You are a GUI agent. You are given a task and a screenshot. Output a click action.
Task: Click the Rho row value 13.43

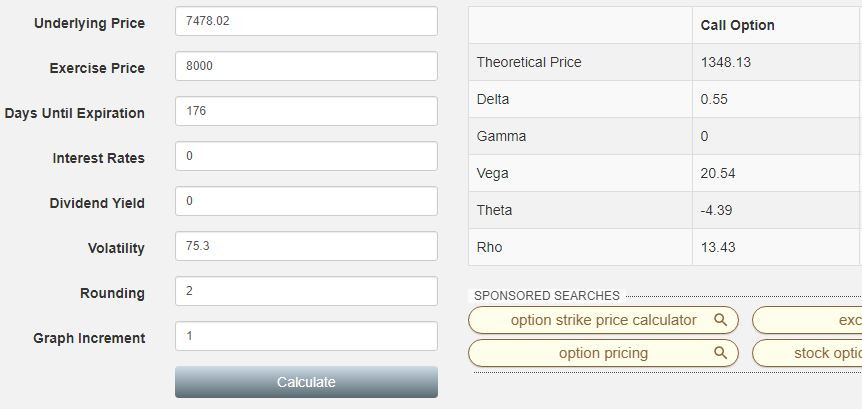718,247
